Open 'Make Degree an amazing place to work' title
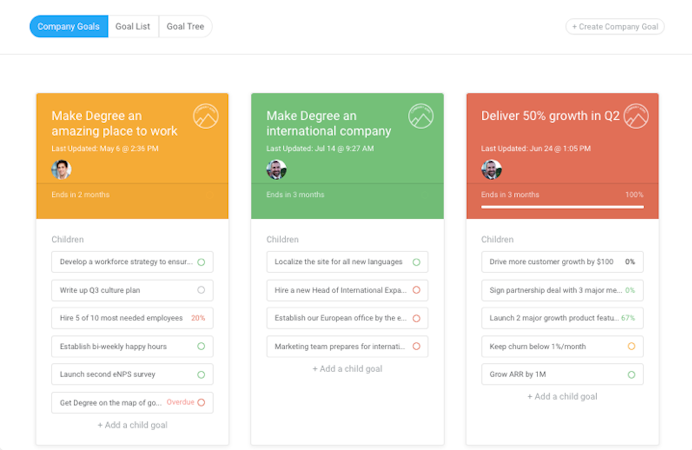Viewport: 692px width, 450px height. (114, 123)
